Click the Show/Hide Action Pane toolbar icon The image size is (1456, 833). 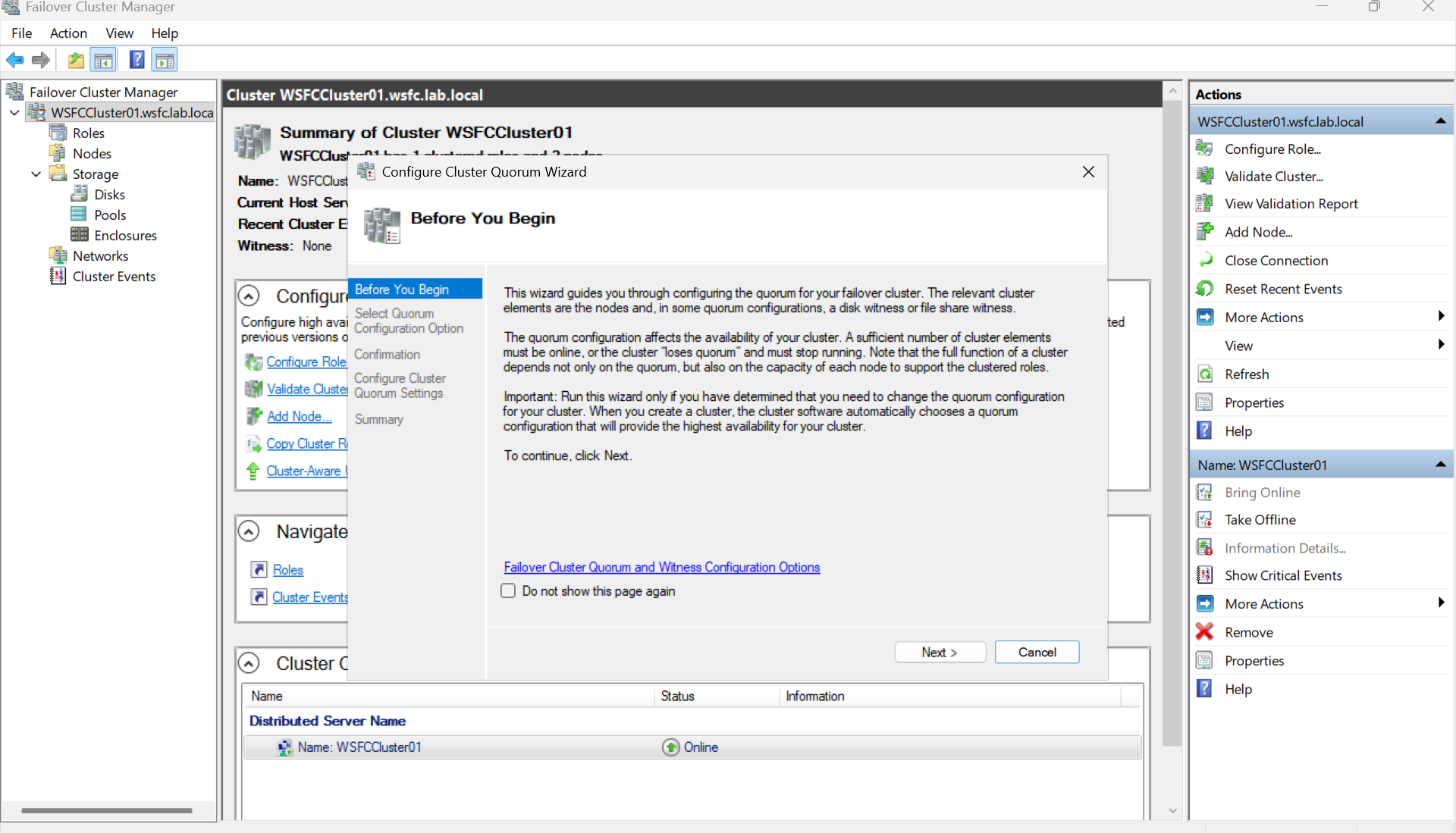(x=165, y=60)
